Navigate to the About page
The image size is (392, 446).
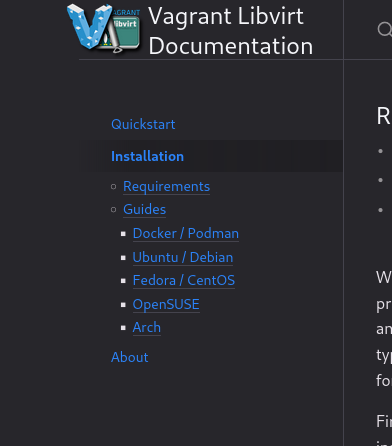point(130,357)
